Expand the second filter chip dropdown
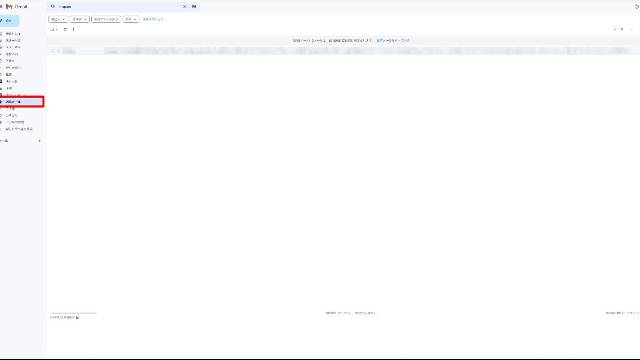The image size is (640, 360). point(80,19)
